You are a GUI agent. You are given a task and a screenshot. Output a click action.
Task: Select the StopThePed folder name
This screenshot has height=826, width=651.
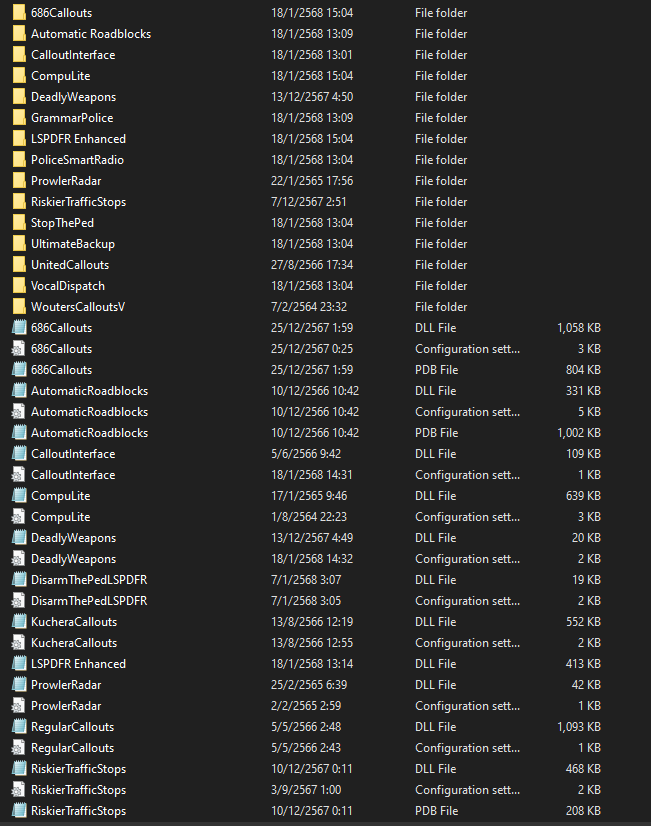coord(62,223)
